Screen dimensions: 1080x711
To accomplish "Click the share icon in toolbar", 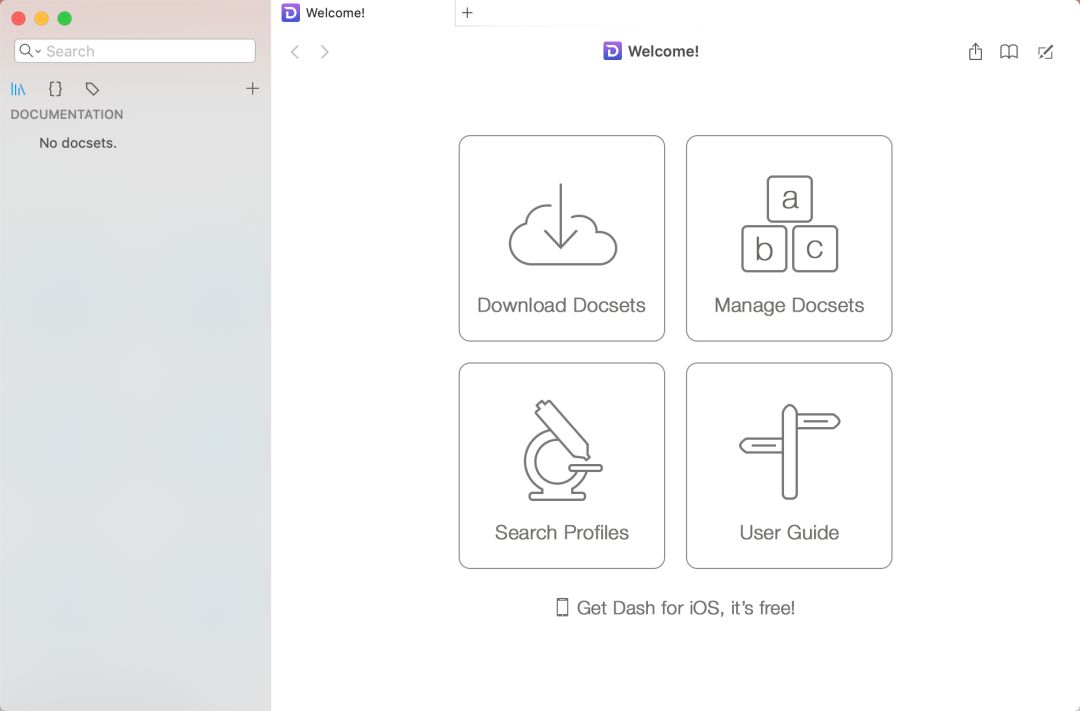I will (975, 52).
